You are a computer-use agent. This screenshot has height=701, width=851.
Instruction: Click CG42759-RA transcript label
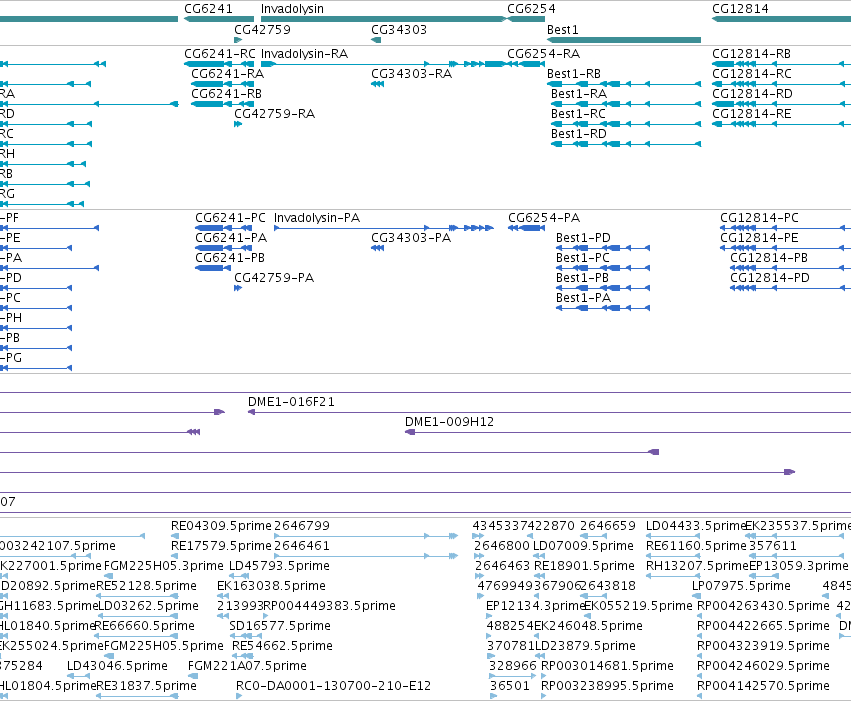tap(274, 114)
